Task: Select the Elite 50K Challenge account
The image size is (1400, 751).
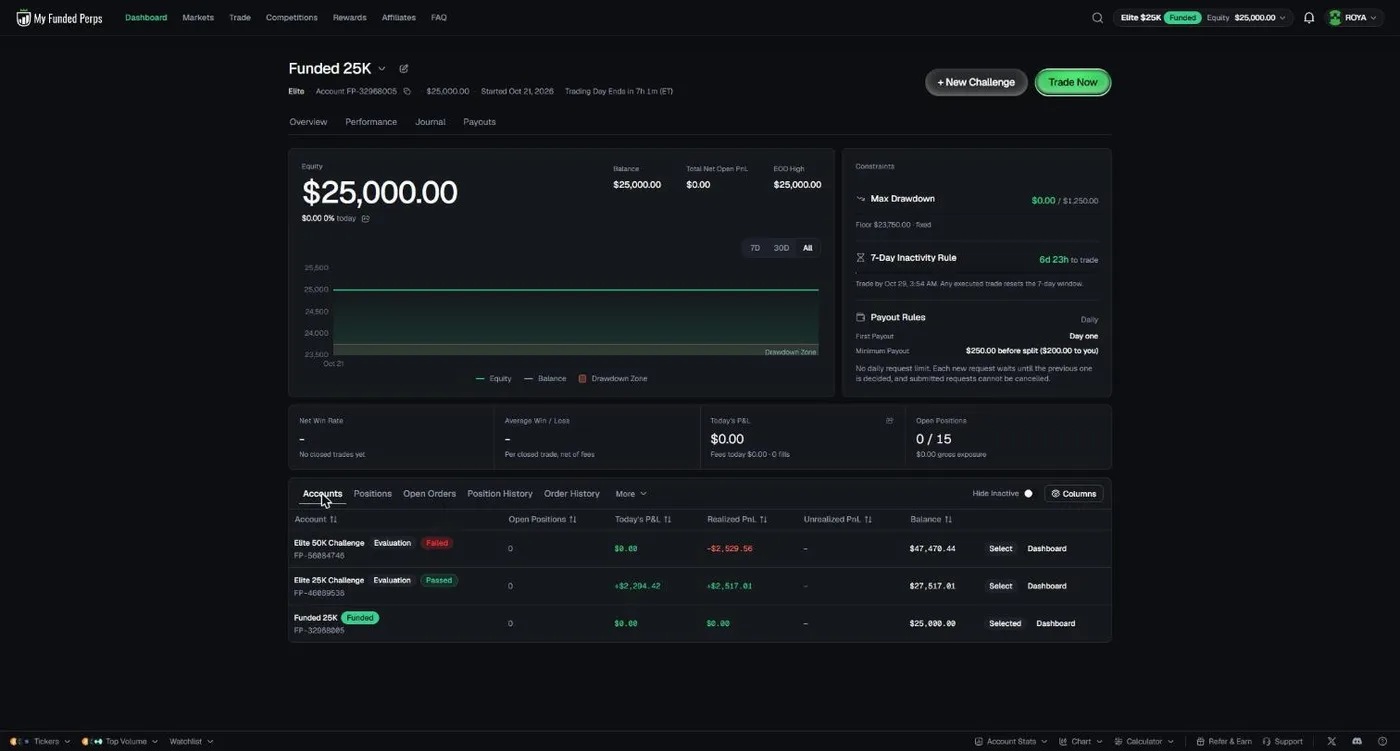Action: [x=1001, y=549]
